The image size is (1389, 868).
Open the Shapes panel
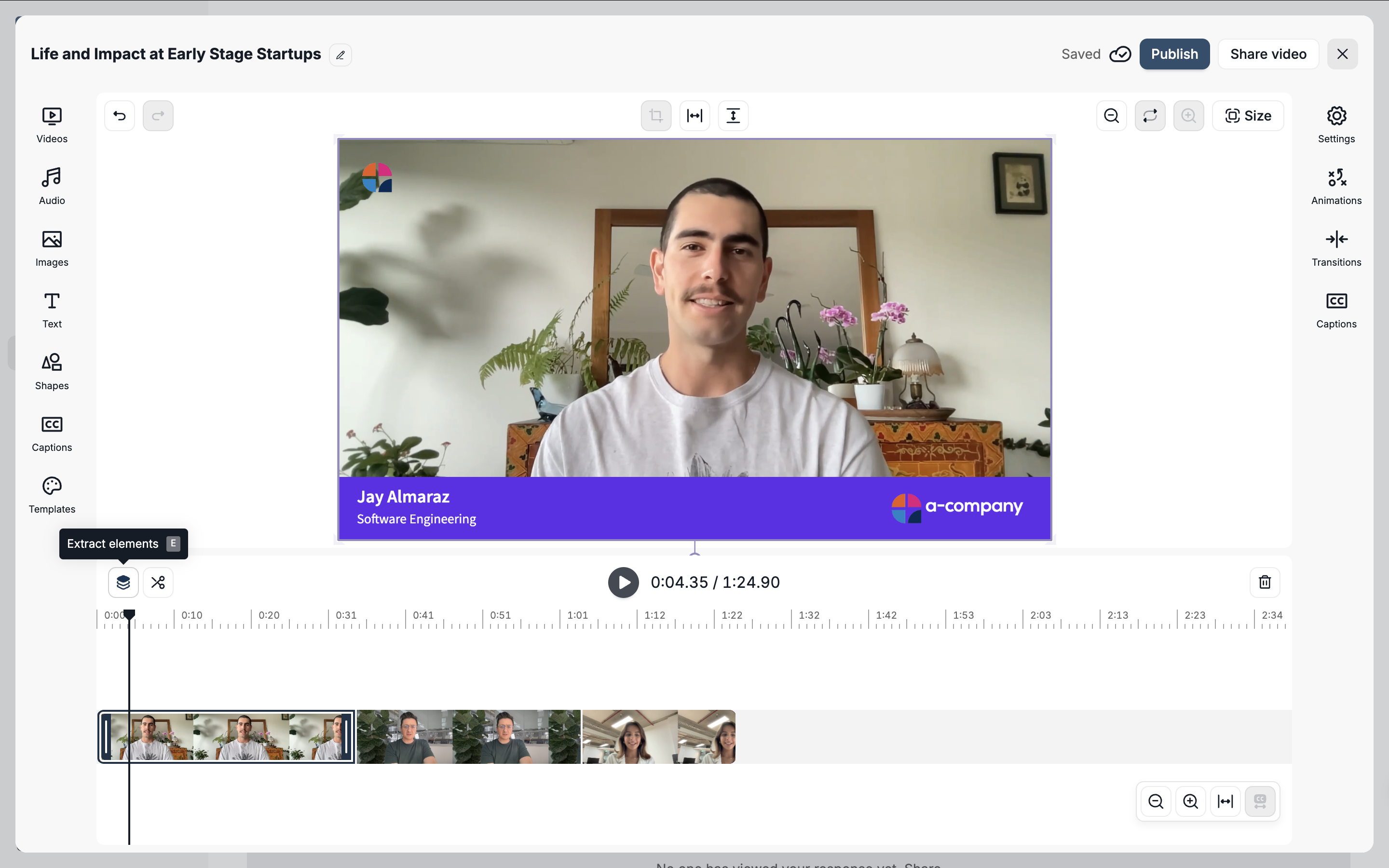pos(52,371)
